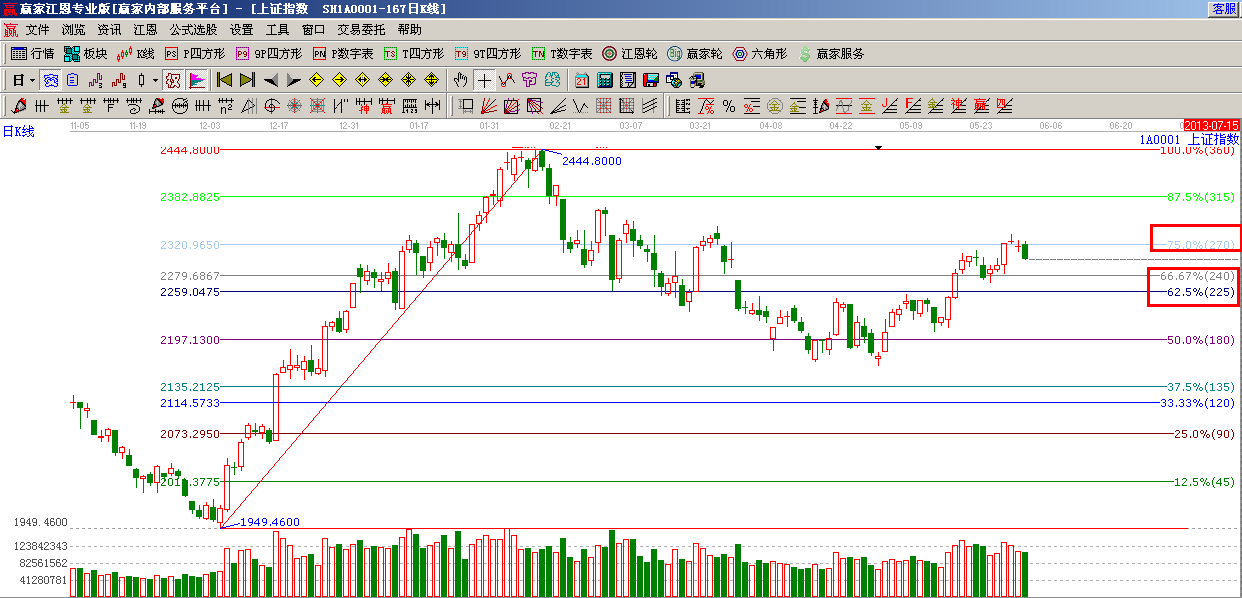Click the calculator icon in toolbar

coord(605,80)
